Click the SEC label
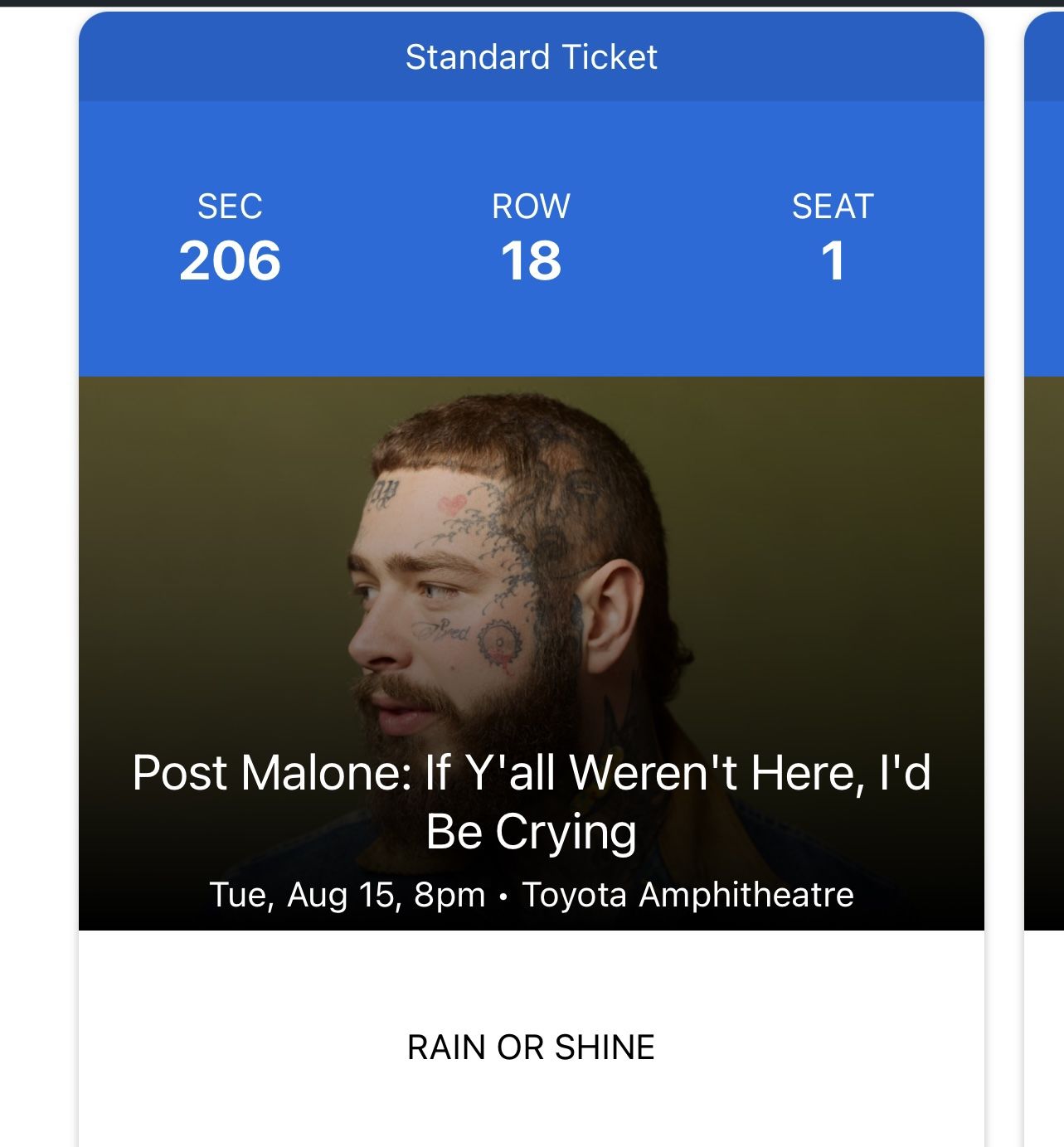The image size is (1064, 1147). pos(230,207)
